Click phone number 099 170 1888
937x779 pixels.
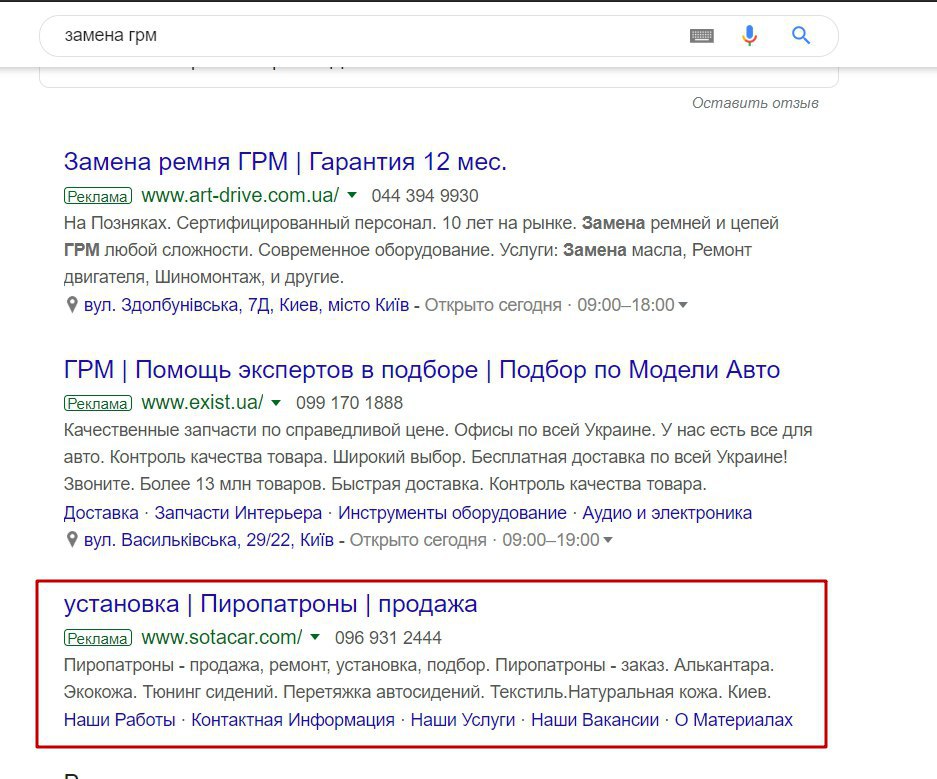(349, 403)
